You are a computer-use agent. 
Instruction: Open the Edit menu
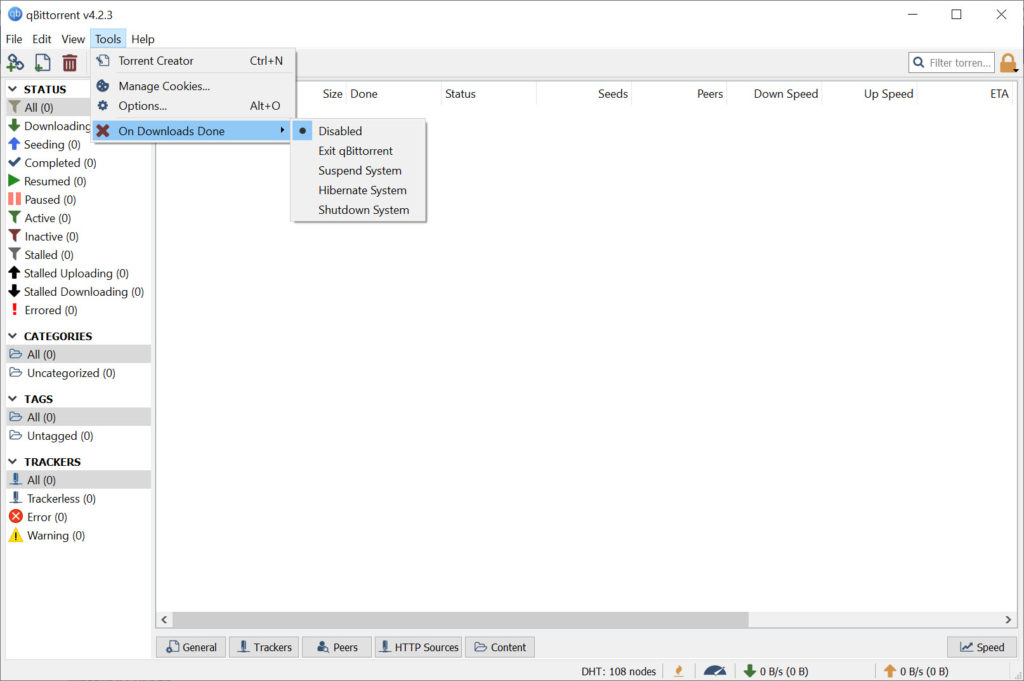click(42, 39)
